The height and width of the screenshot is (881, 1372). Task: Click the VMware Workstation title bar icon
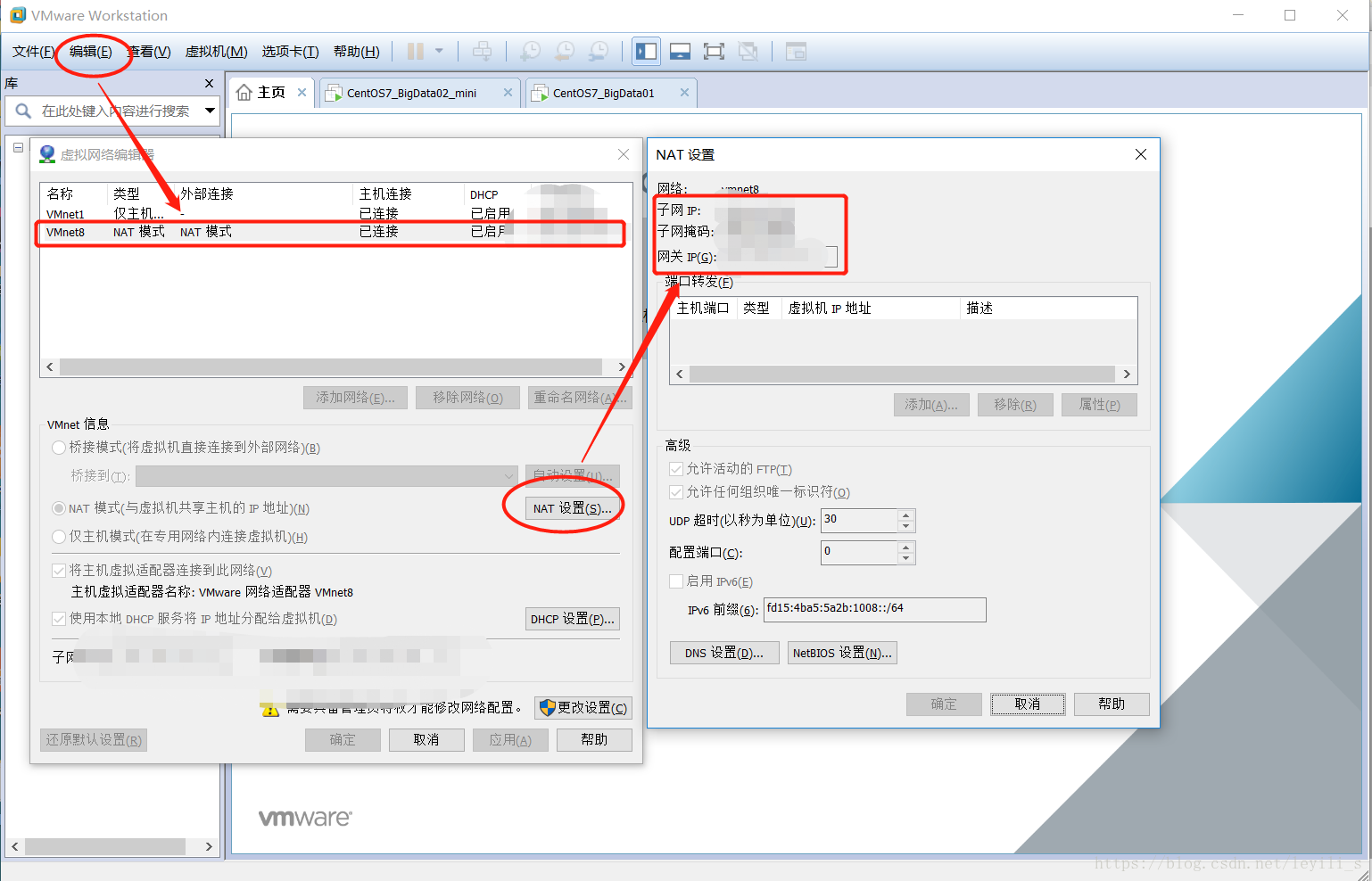tap(18, 15)
